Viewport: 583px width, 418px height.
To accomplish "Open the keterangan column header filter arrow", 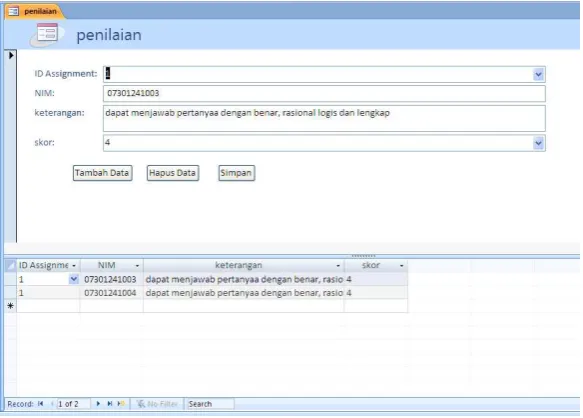I will point(338,266).
